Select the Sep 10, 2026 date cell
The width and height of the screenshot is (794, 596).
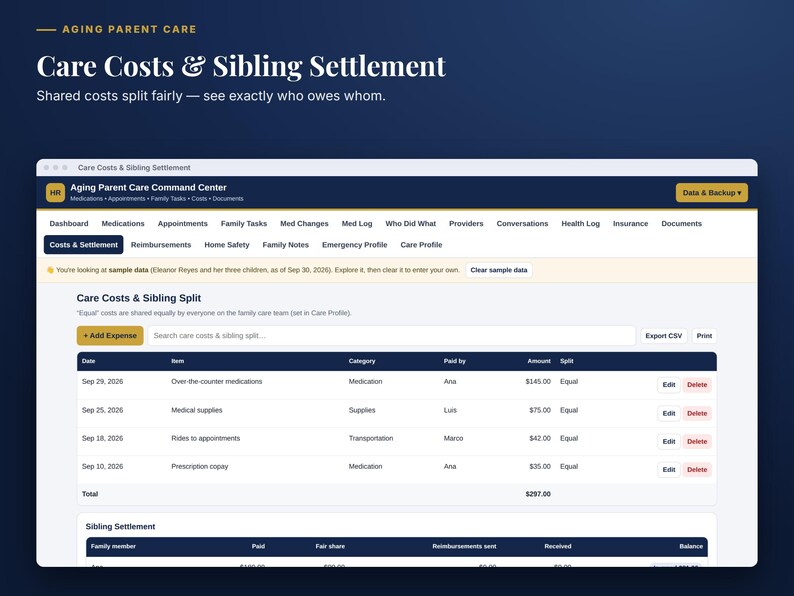tap(102, 466)
